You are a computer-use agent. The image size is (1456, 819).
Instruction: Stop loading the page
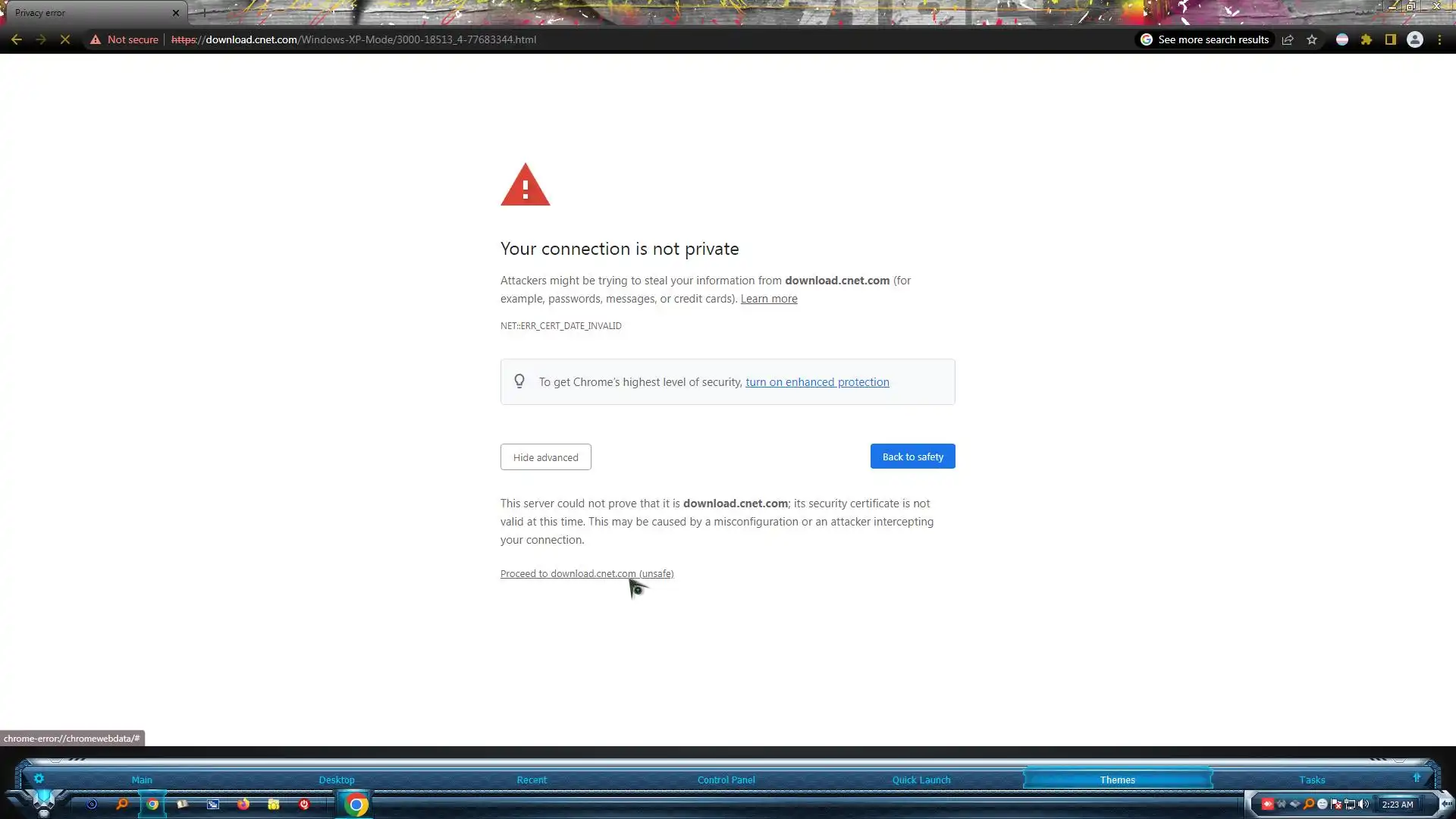(65, 39)
